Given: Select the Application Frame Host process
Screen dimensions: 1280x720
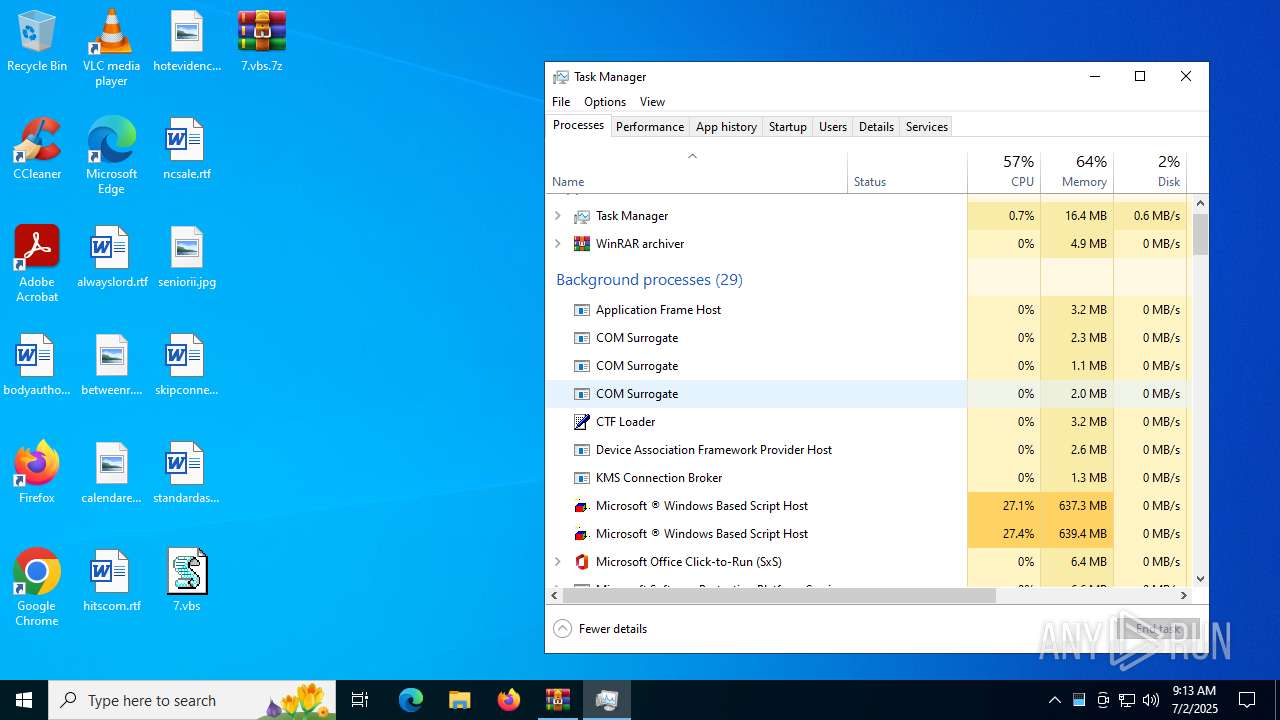Looking at the screenshot, I should [866, 310].
